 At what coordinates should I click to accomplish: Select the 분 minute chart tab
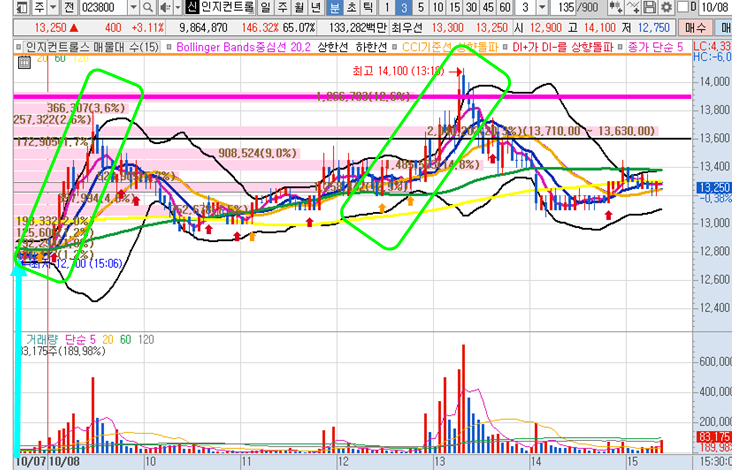334,7
